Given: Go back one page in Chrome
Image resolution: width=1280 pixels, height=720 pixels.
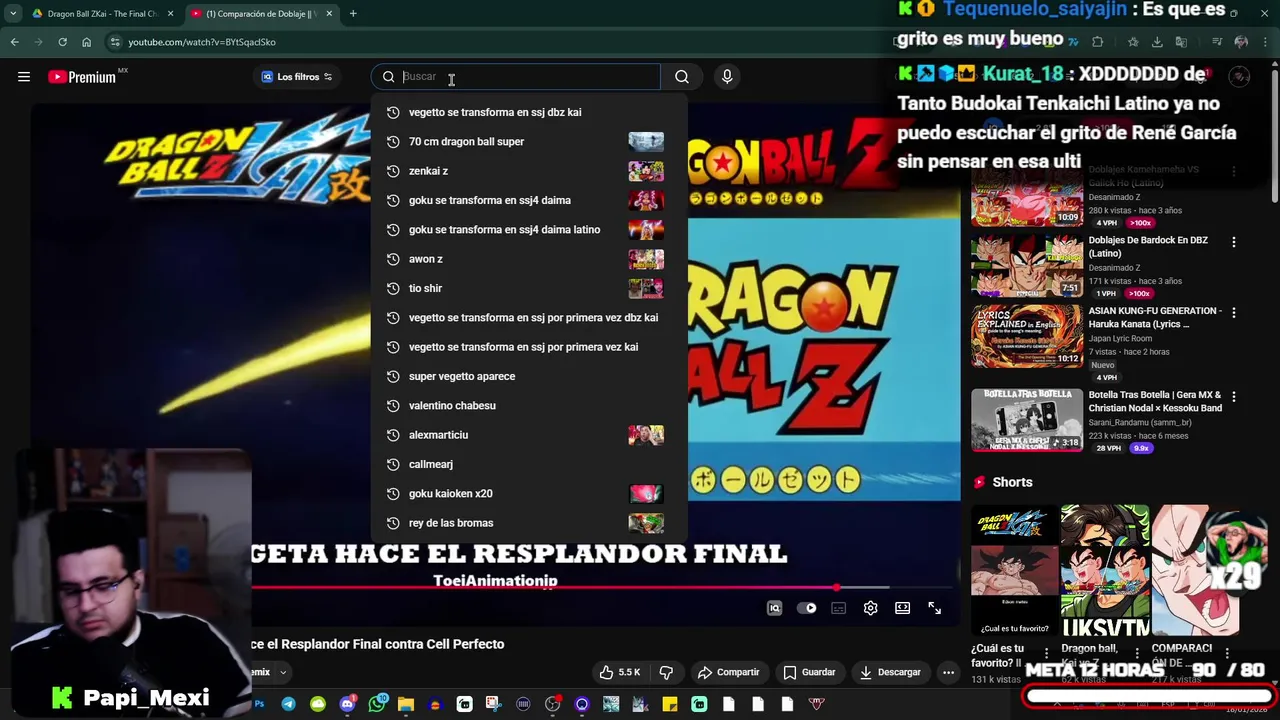Looking at the screenshot, I should [x=14, y=42].
